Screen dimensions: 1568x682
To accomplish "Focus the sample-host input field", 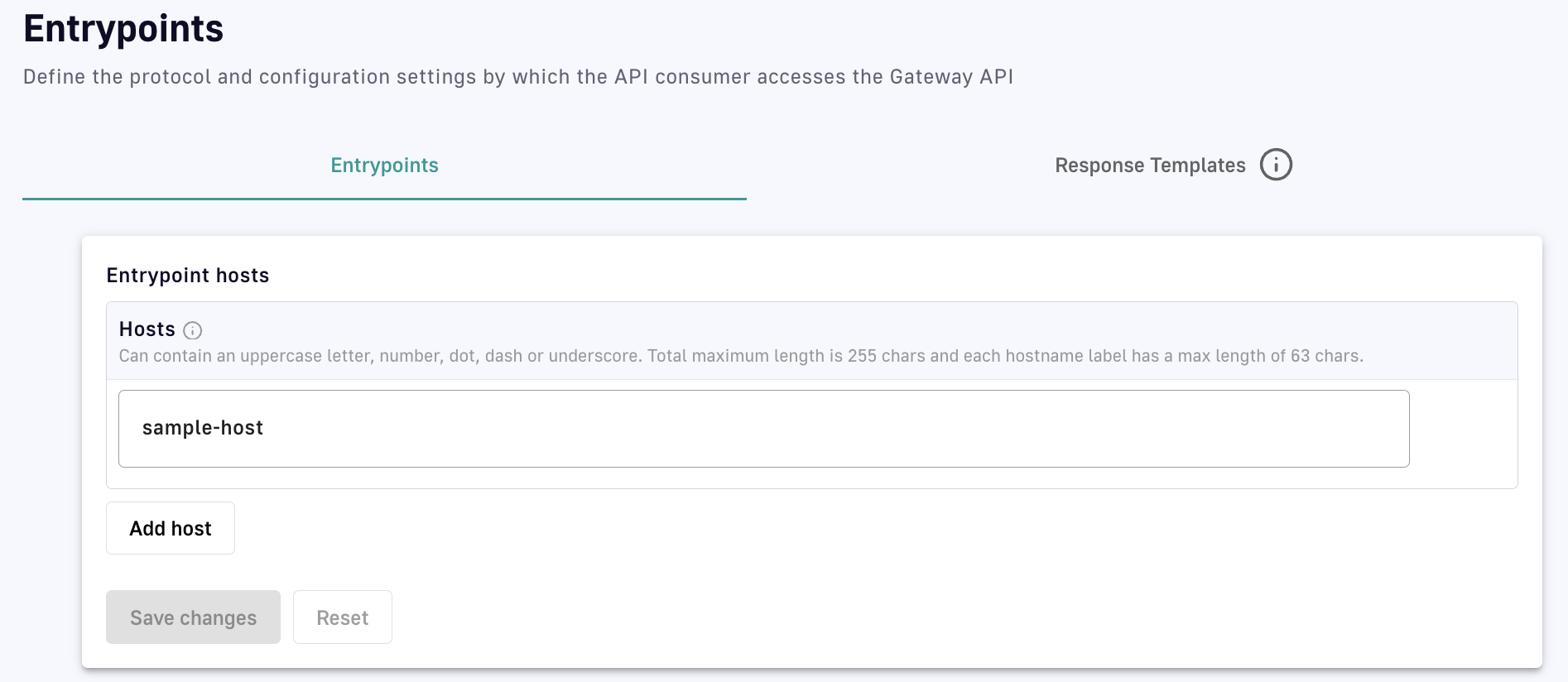I will (763, 429).
